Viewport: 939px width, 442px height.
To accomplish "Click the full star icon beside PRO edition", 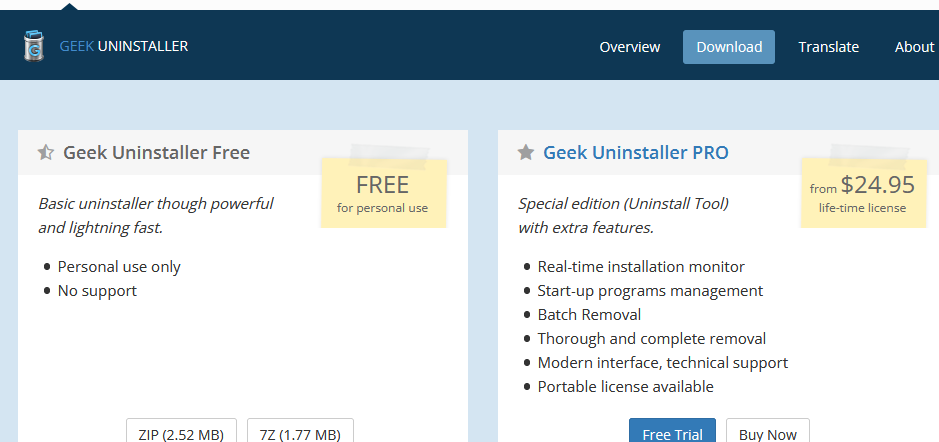I will pyautogui.click(x=526, y=153).
